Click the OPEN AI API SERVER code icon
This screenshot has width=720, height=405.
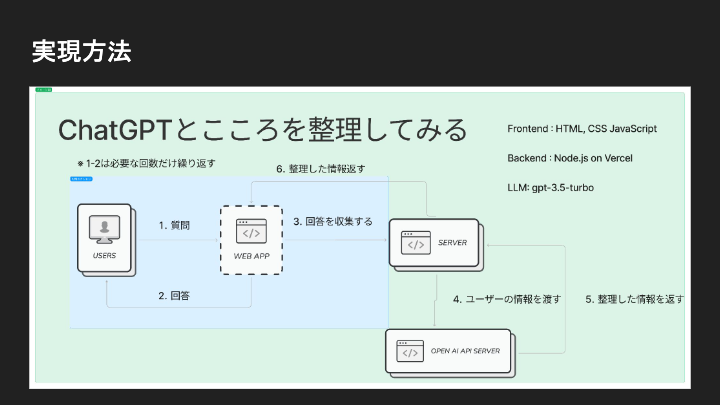coord(410,351)
